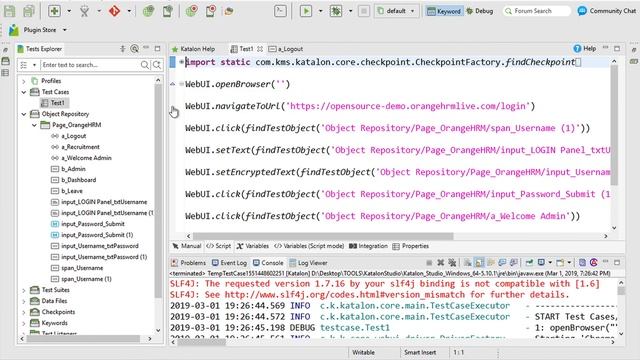
Task: Expand the Test Suites node
Action: click(x=24, y=291)
